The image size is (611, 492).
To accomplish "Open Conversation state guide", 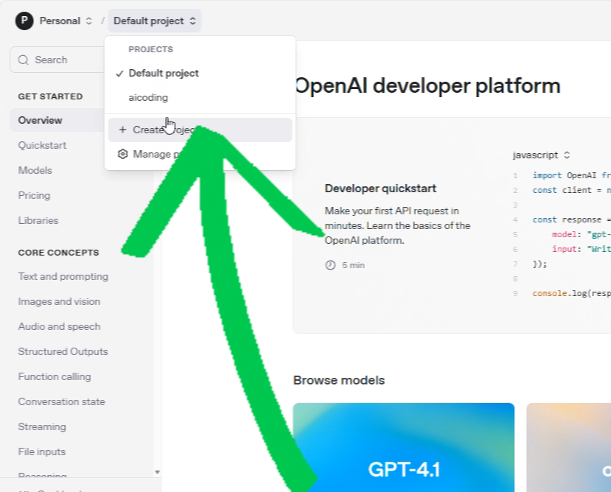I will point(62,402).
